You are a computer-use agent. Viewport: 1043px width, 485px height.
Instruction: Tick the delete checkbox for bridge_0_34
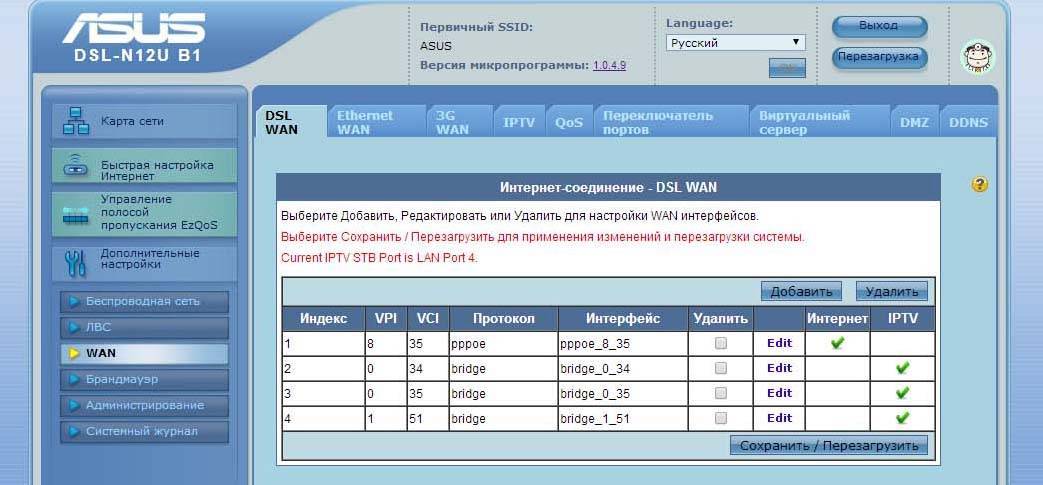click(720, 368)
